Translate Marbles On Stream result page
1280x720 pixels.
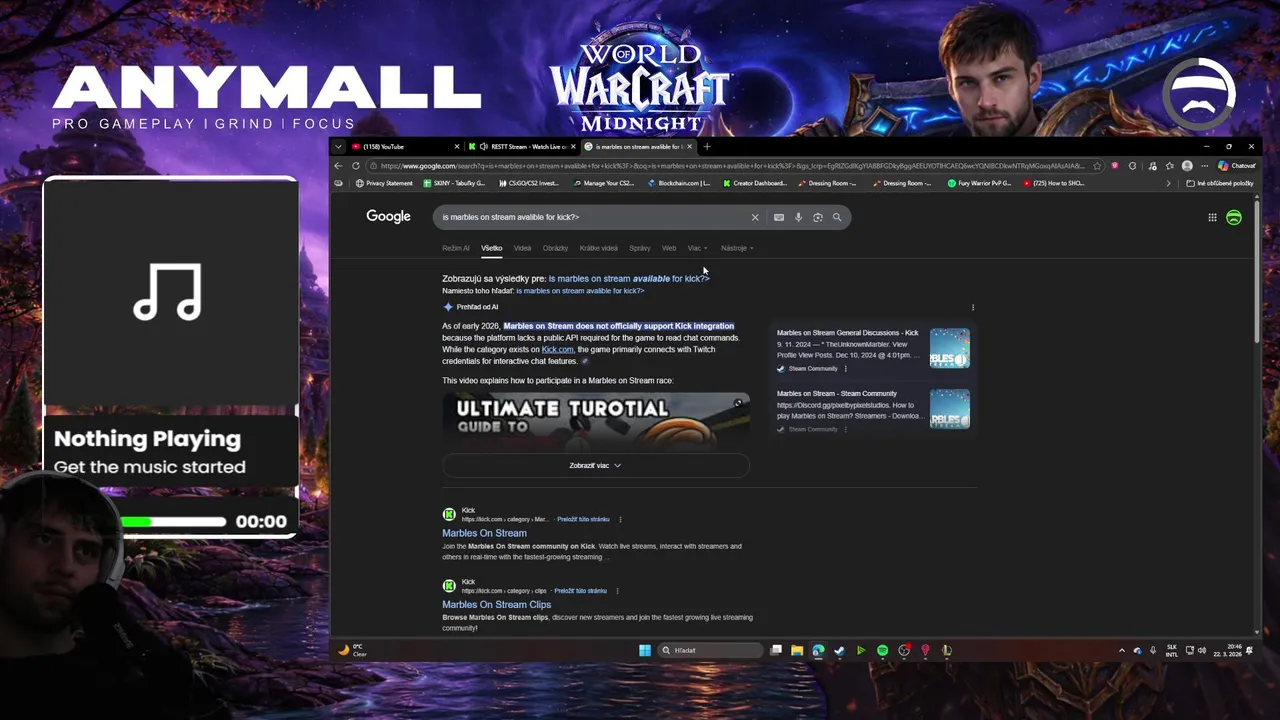coord(583,519)
